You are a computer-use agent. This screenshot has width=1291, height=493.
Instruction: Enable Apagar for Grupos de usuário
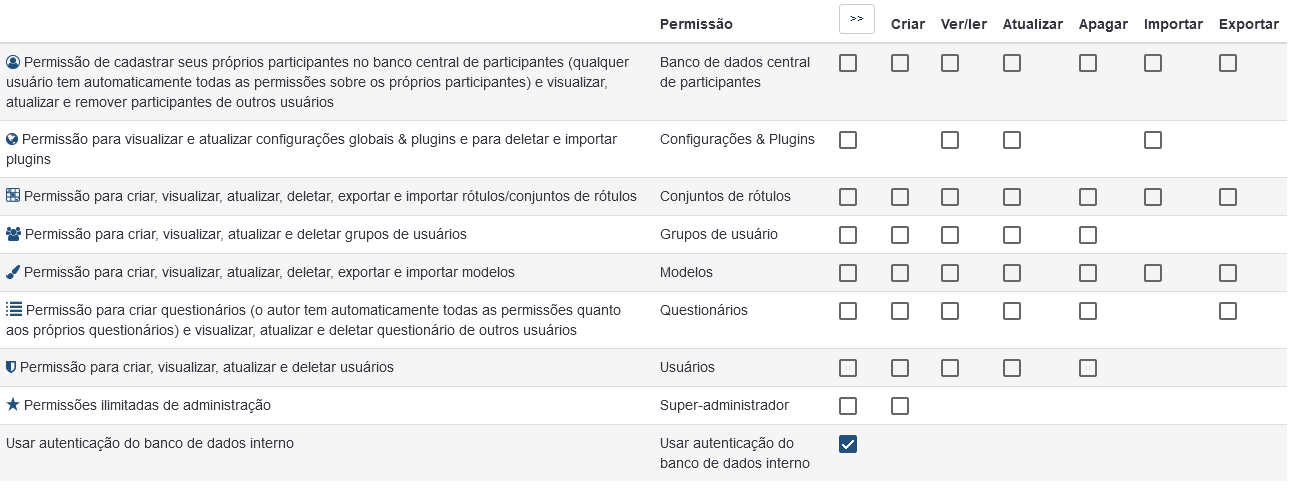pyautogui.click(x=1088, y=235)
